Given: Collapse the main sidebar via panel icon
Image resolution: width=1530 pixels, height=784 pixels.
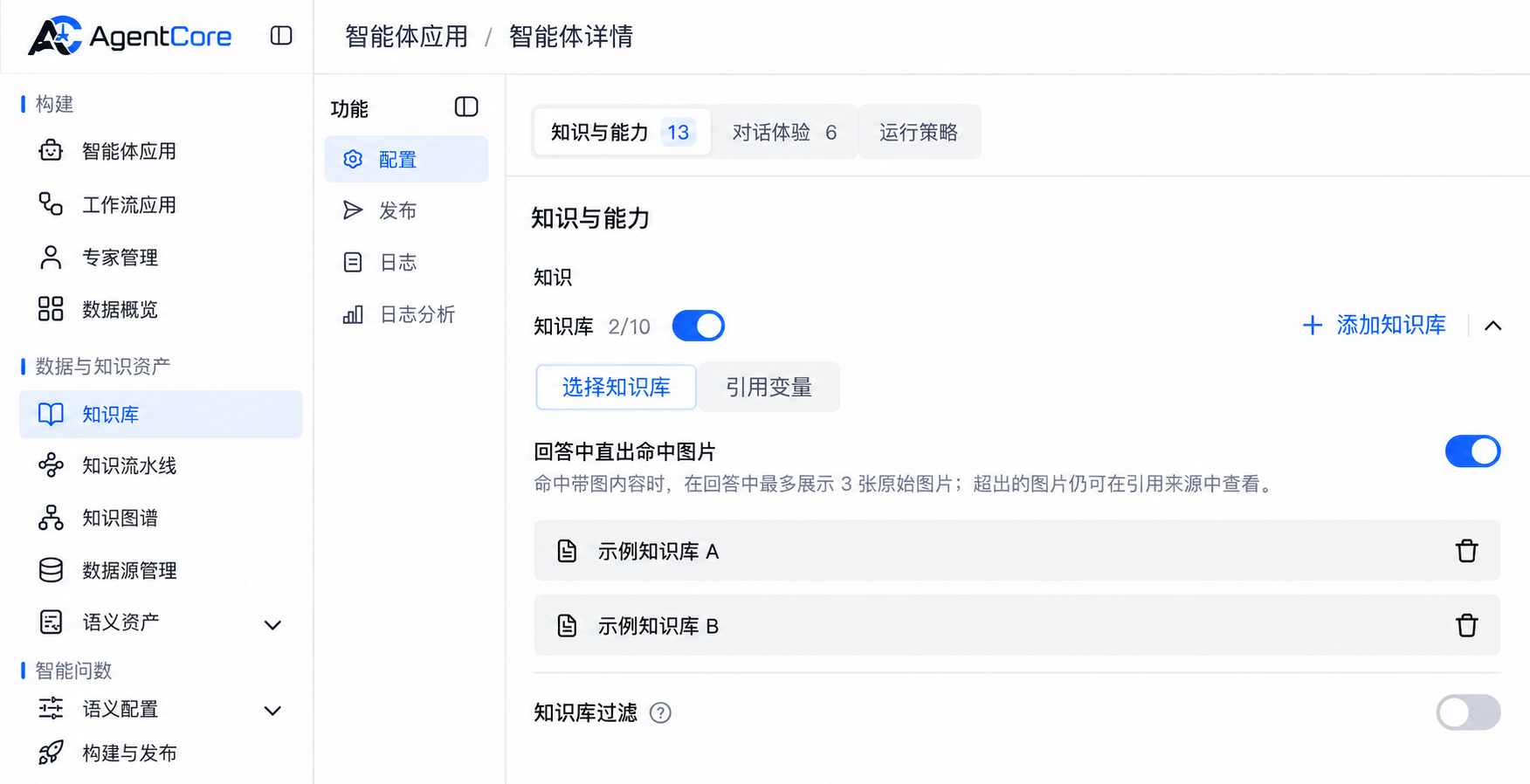Looking at the screenshot, I should pyautogui.click(x=281, y=36).
